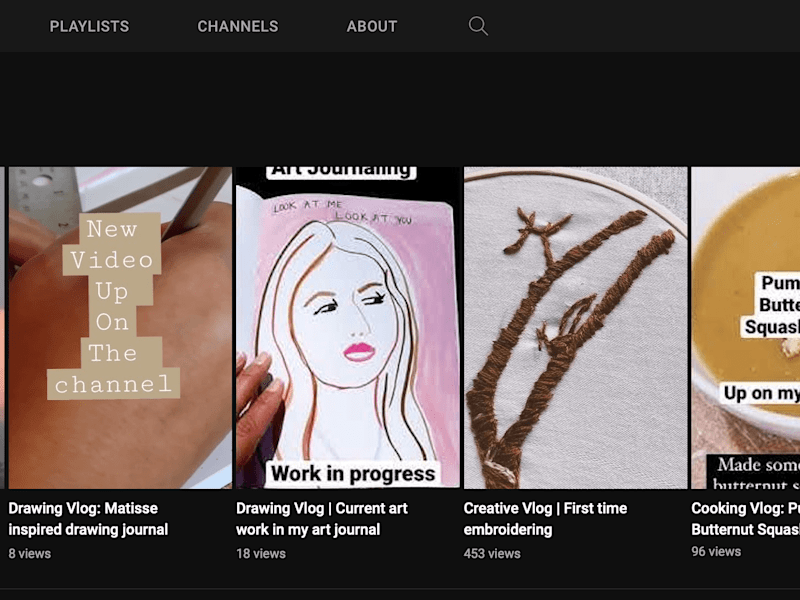Open the tree embroidery hoop thumbnail
Viewport: 800px width, 600px height.
pyautogui.click(x=576, y=328)
